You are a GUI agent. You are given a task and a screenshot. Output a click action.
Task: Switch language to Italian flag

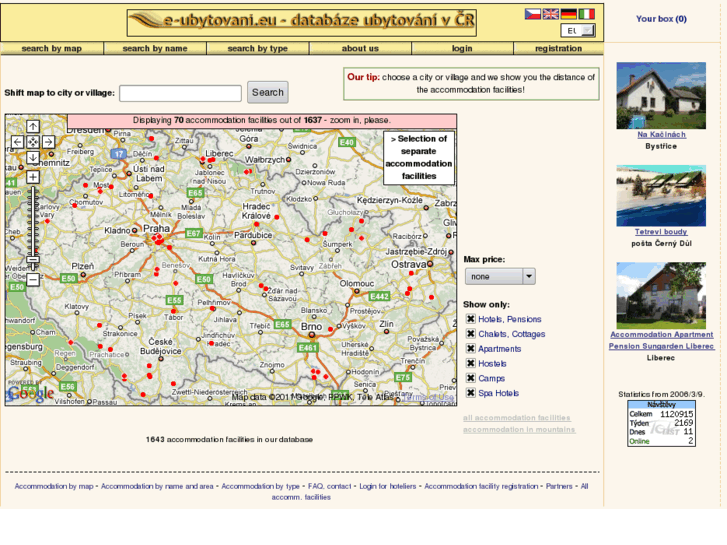pyautogui.click(x=587, y=14)
